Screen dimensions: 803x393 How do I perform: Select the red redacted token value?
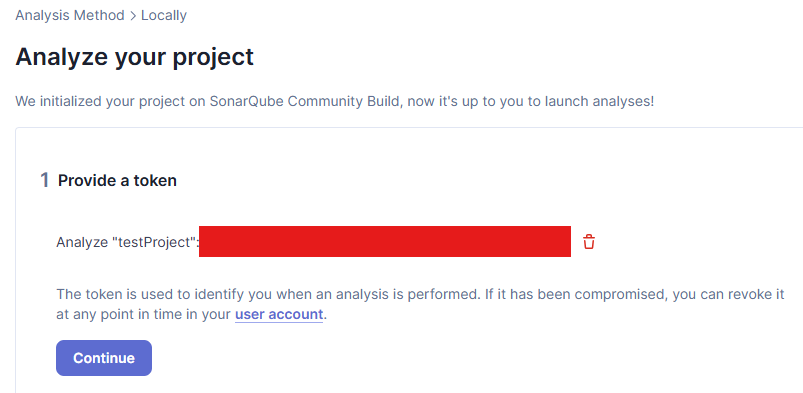pos(385,241)
